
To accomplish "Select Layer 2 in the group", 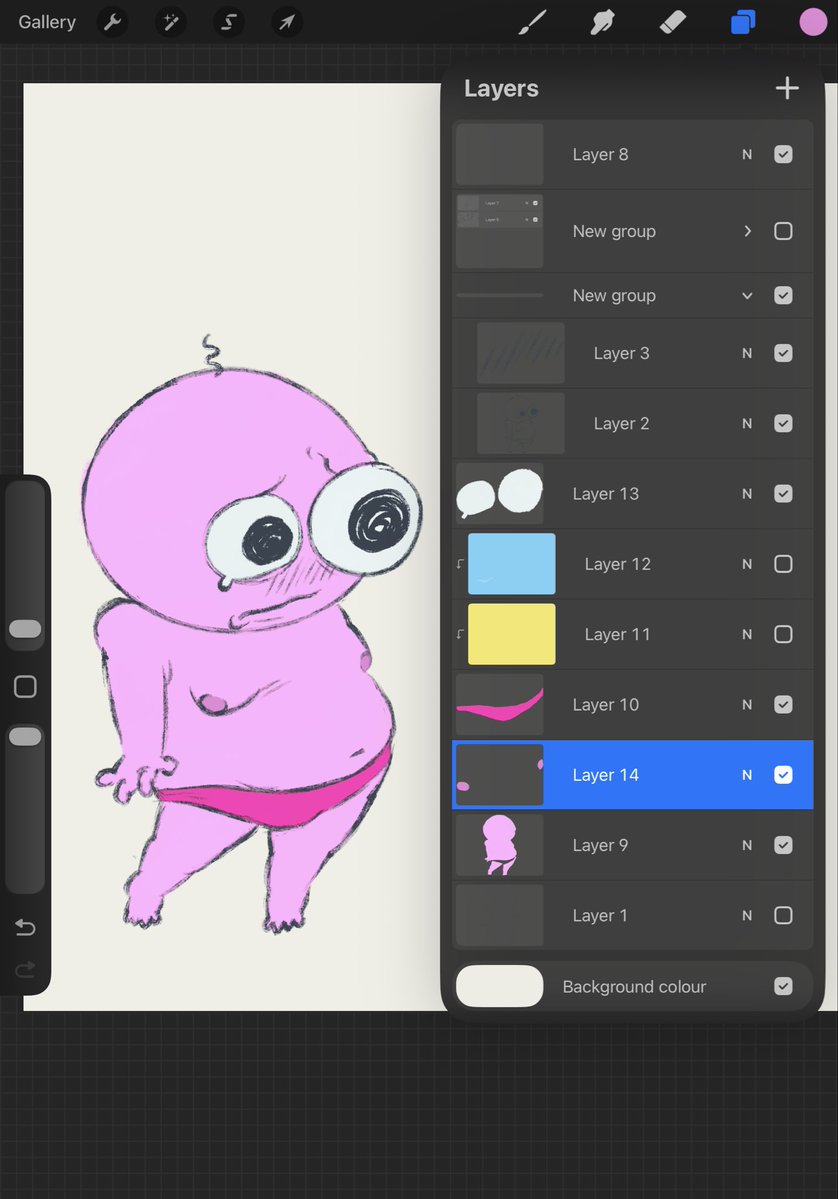I will [632, 424].
